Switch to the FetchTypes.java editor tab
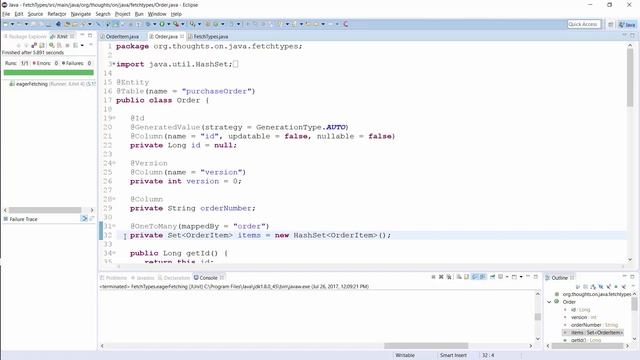This screenshot has height=360, width=640. click(210, 36)
